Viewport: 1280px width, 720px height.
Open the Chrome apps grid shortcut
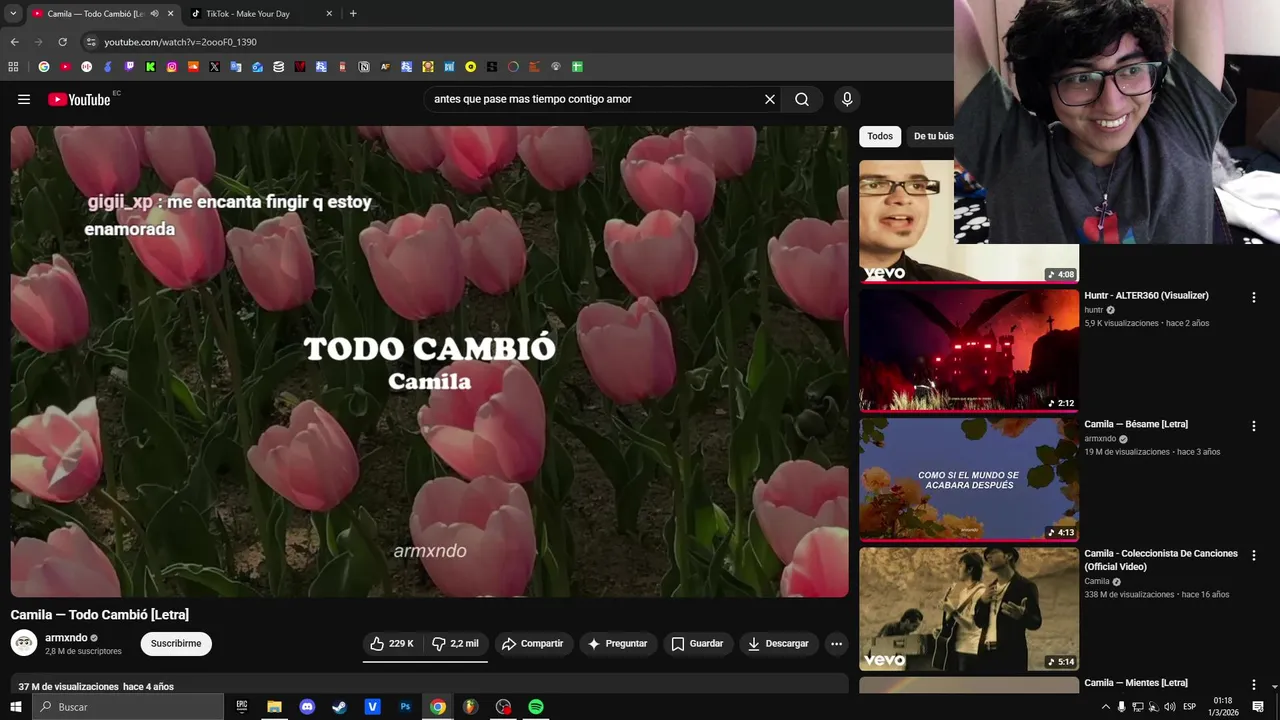(13, 67)
